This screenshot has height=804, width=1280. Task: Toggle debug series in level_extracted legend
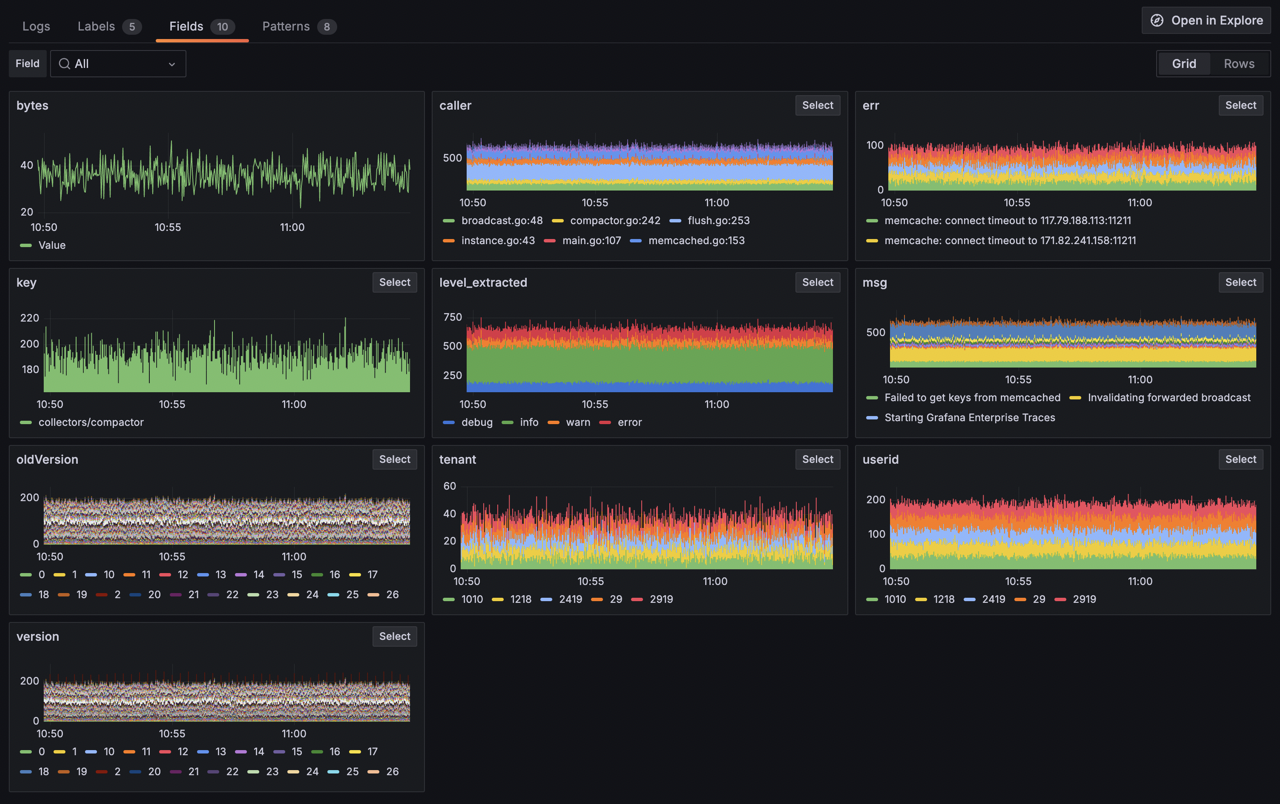(476, 422)
